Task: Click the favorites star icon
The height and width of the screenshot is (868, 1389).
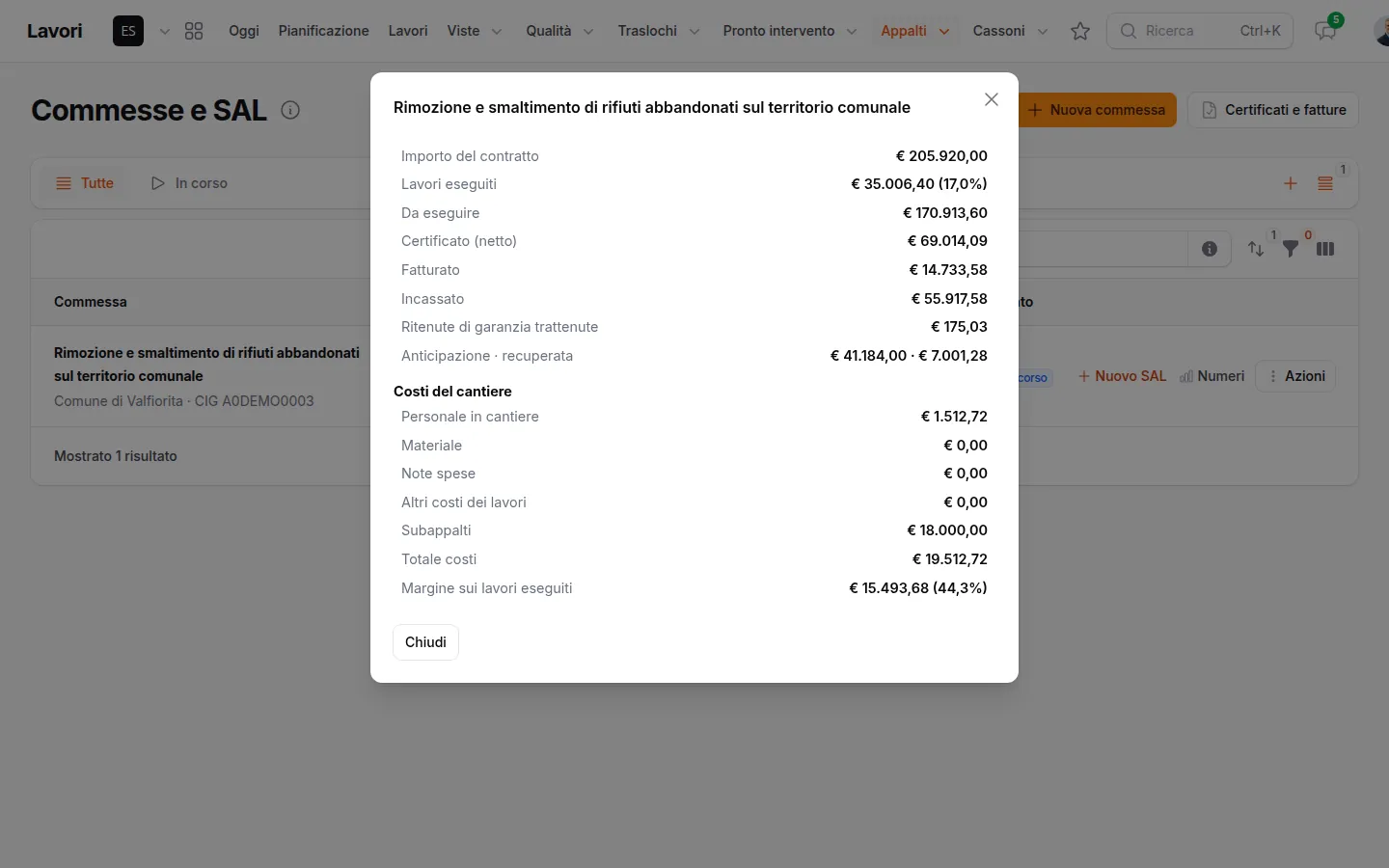Action: click(x=1080, y=31)
